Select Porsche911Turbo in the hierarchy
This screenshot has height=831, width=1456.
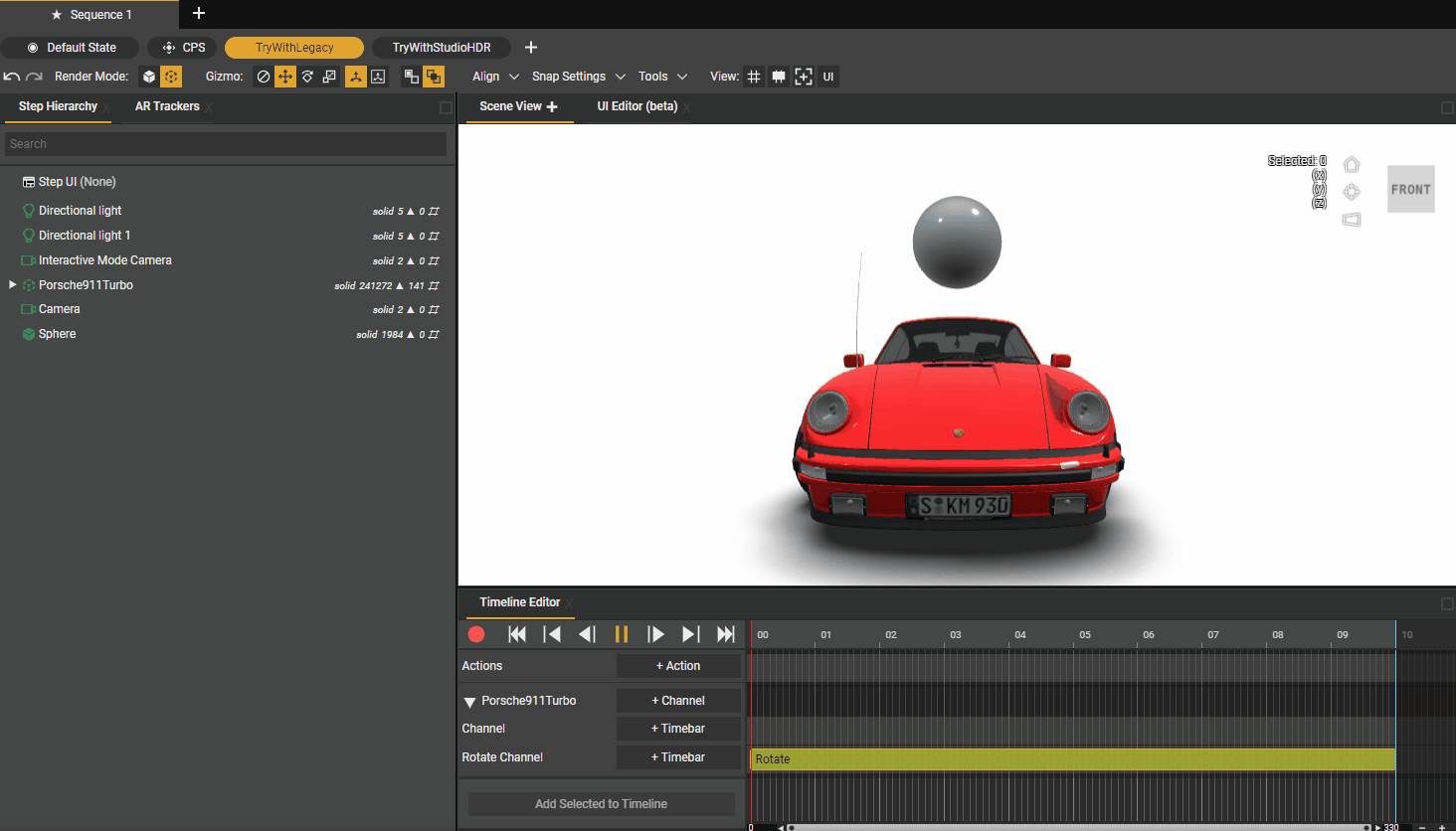86,285
